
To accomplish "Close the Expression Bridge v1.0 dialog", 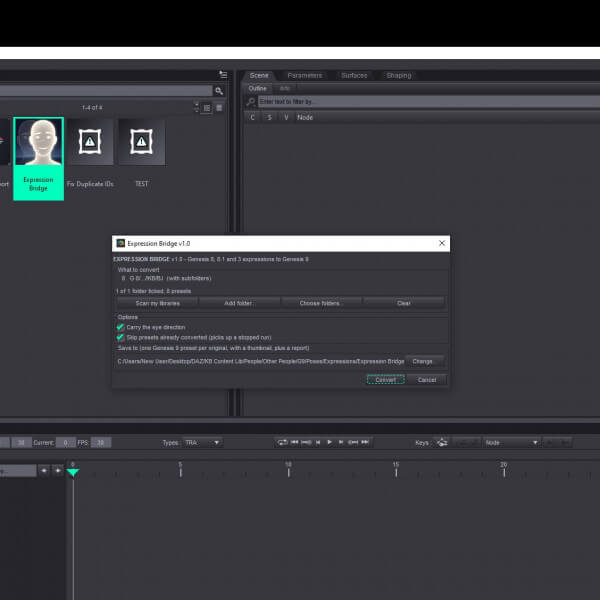I will 442,243.
